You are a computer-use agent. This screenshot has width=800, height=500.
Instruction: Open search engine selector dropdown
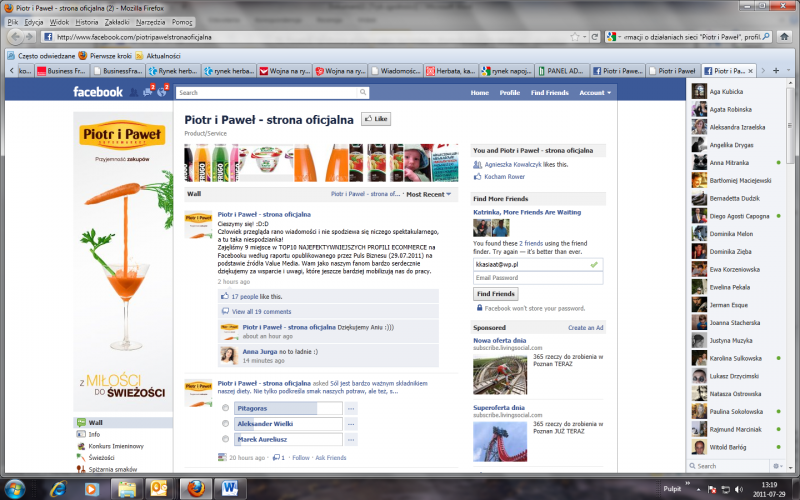pyautogui.click(x=614, y=37)
